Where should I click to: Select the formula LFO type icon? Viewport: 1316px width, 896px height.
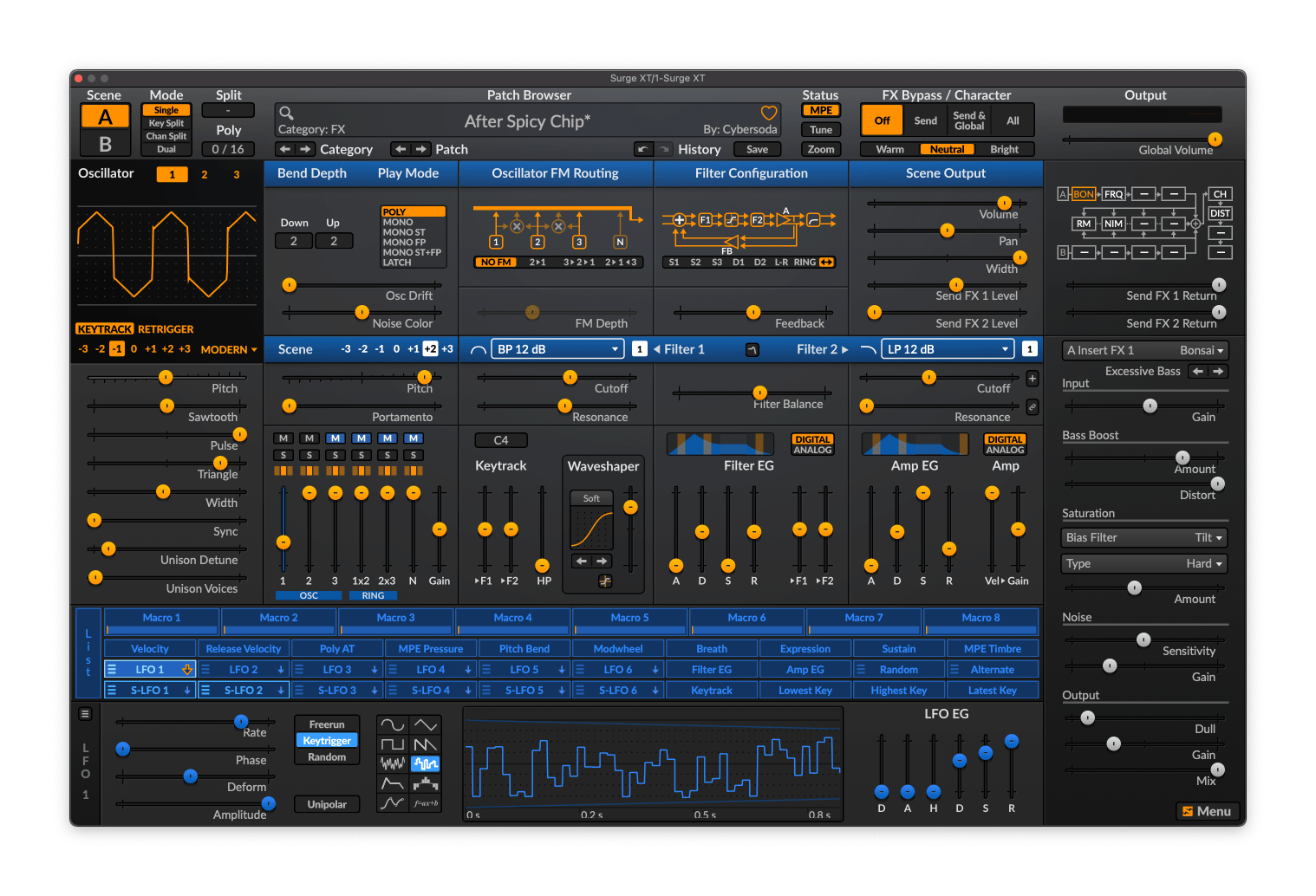click(x=426, y=804)
